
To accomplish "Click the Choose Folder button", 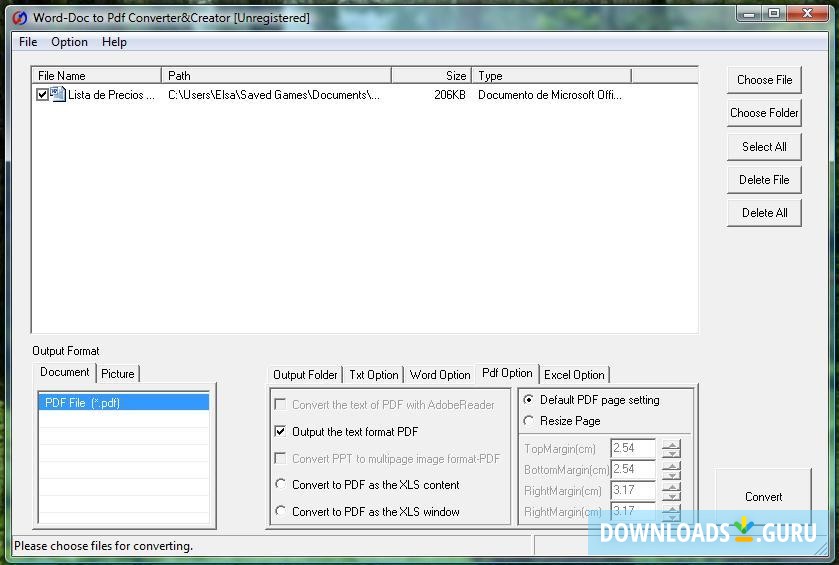I will [764, 113].
